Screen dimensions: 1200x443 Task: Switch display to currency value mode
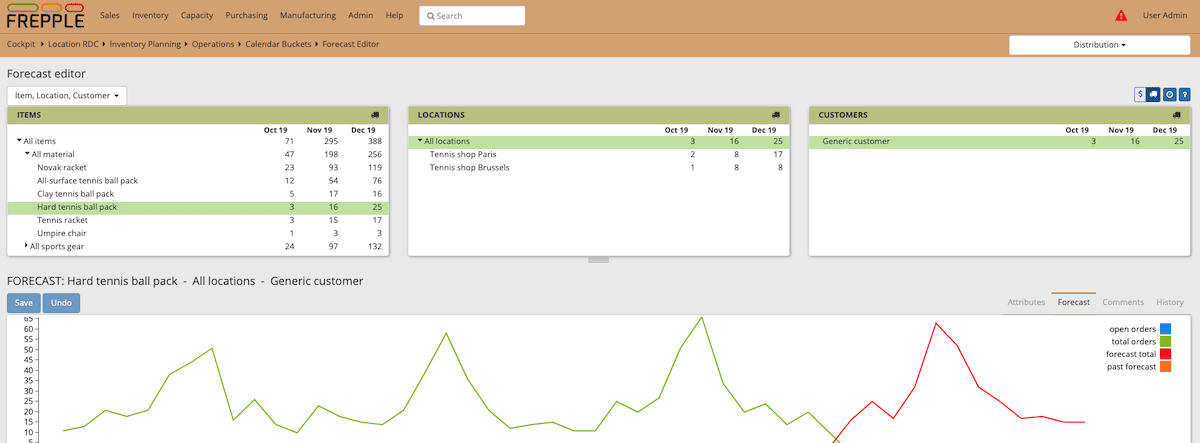[1140, 94]
